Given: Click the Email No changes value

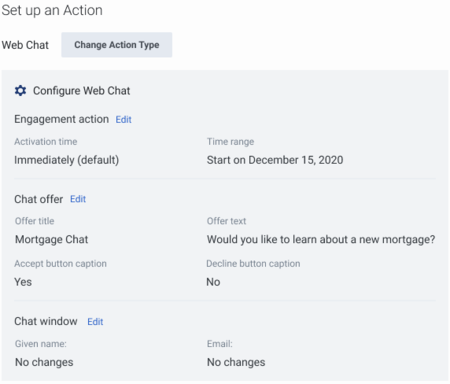Looking at the screenshot, I should [236, 362].
